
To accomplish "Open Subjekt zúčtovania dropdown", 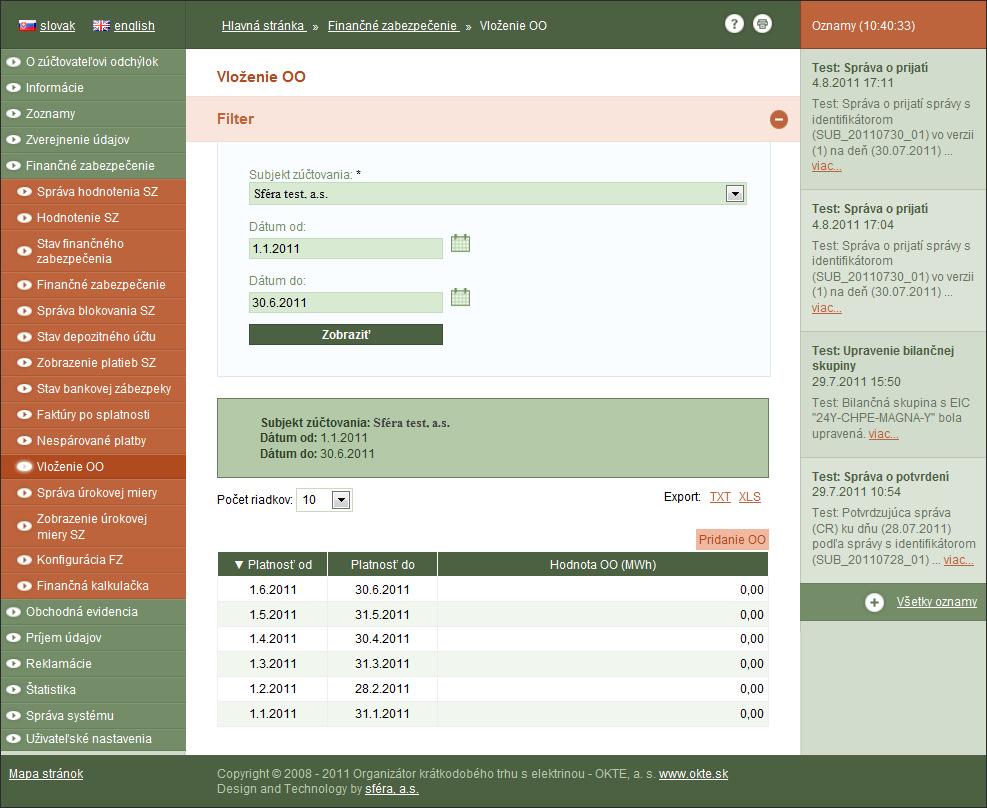I will pos(735,194).
